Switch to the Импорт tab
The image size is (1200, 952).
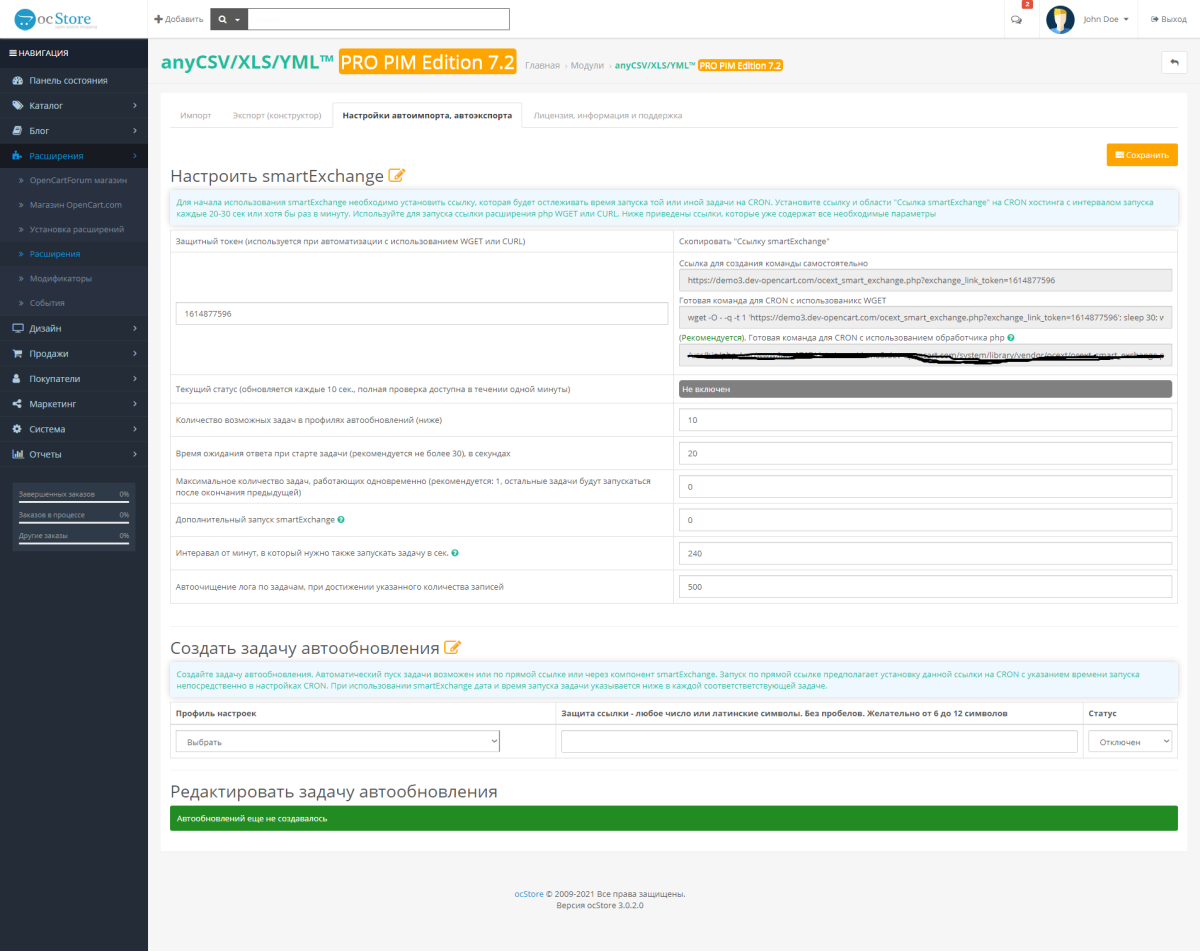[195, 115]
